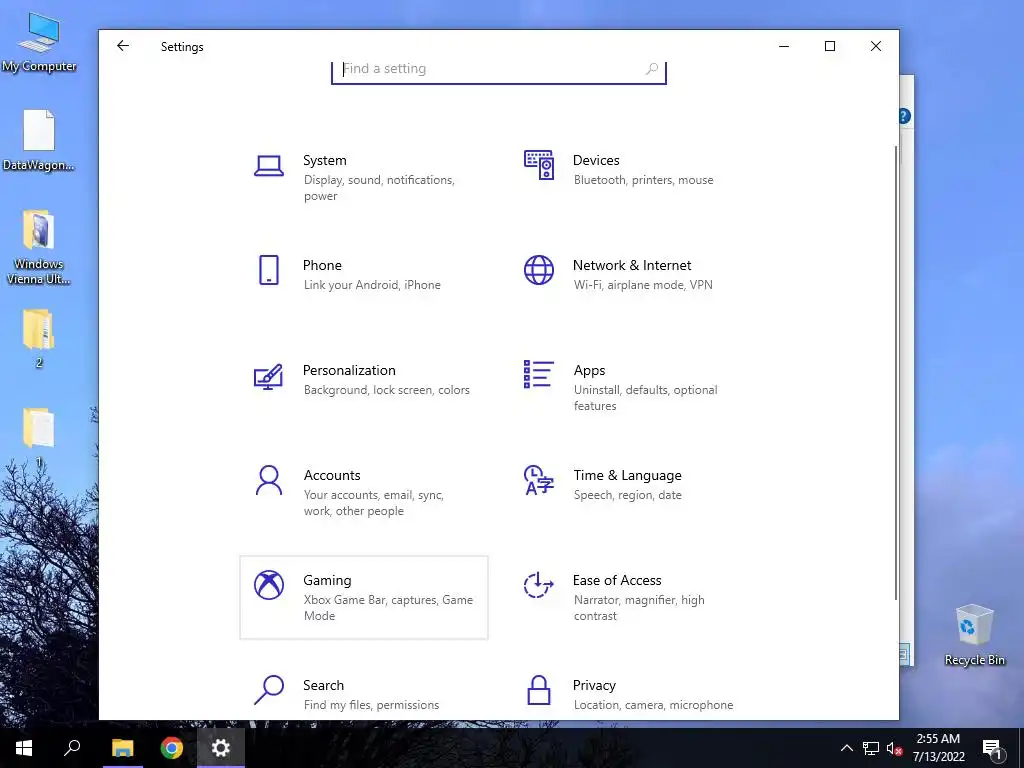The width and height of the screenshot is (1024, 768).
Task: Open the Apps list icon
Action: (539, 374)
